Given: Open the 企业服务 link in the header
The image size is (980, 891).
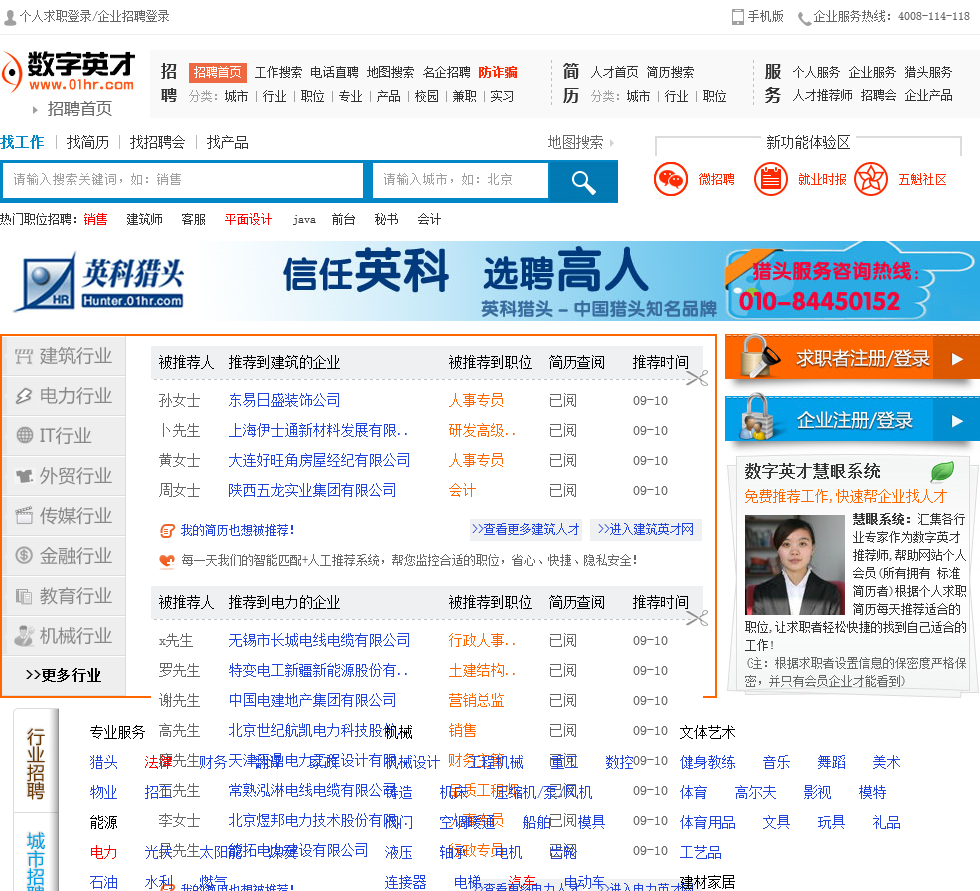Looking at the screenshot, I should coord(872,72).
